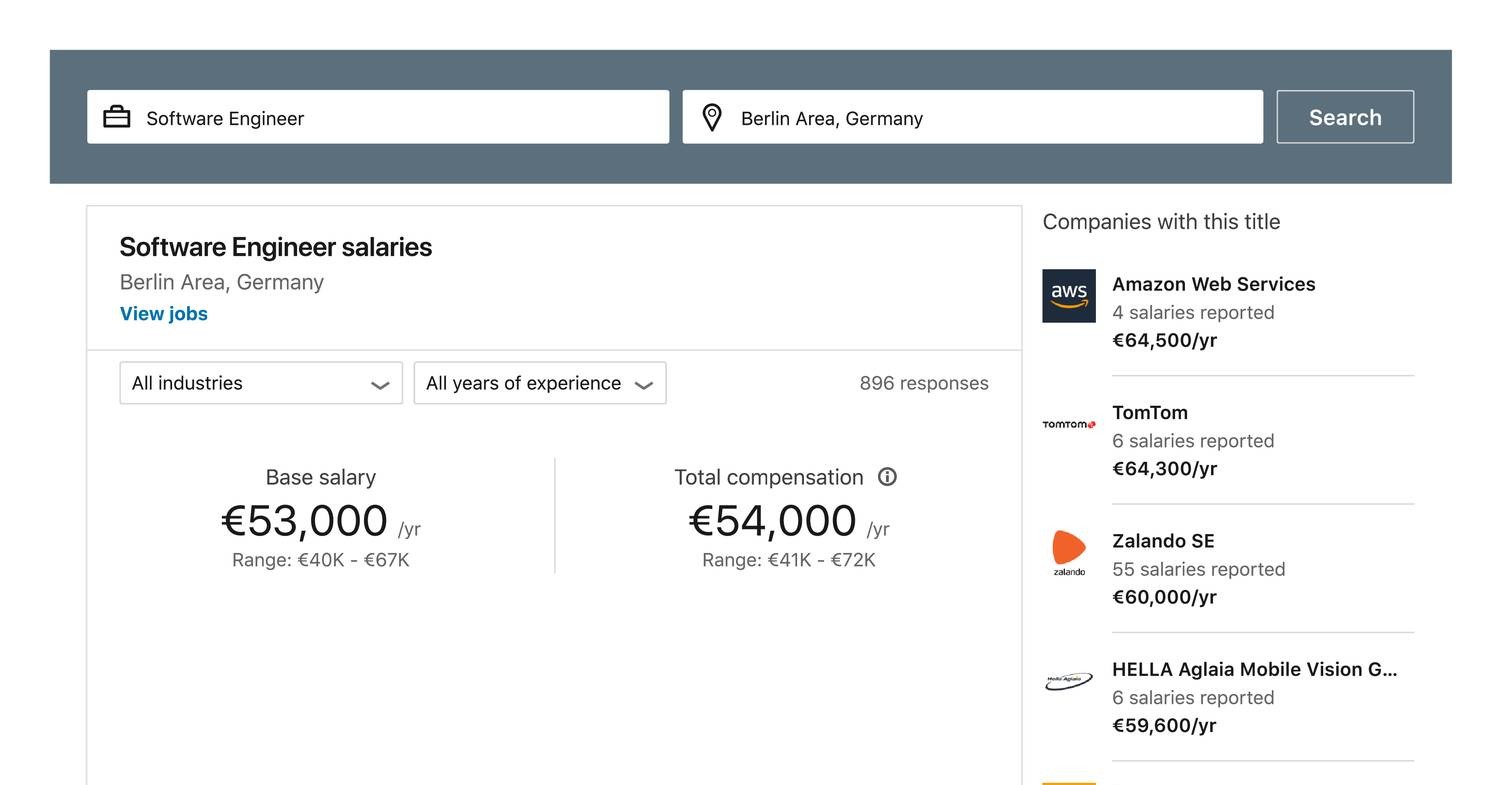The image size is (1500, 785).
Task: Click the location pin icon
Action: [x=712, y=117]
